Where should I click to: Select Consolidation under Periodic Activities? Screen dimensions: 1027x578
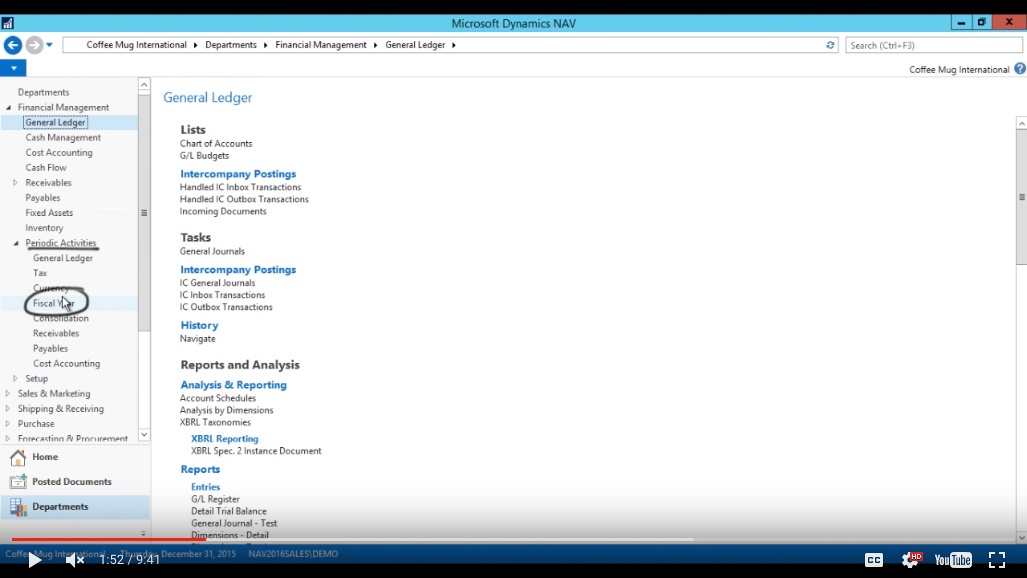pyautogui.click(x=61, y=318)
